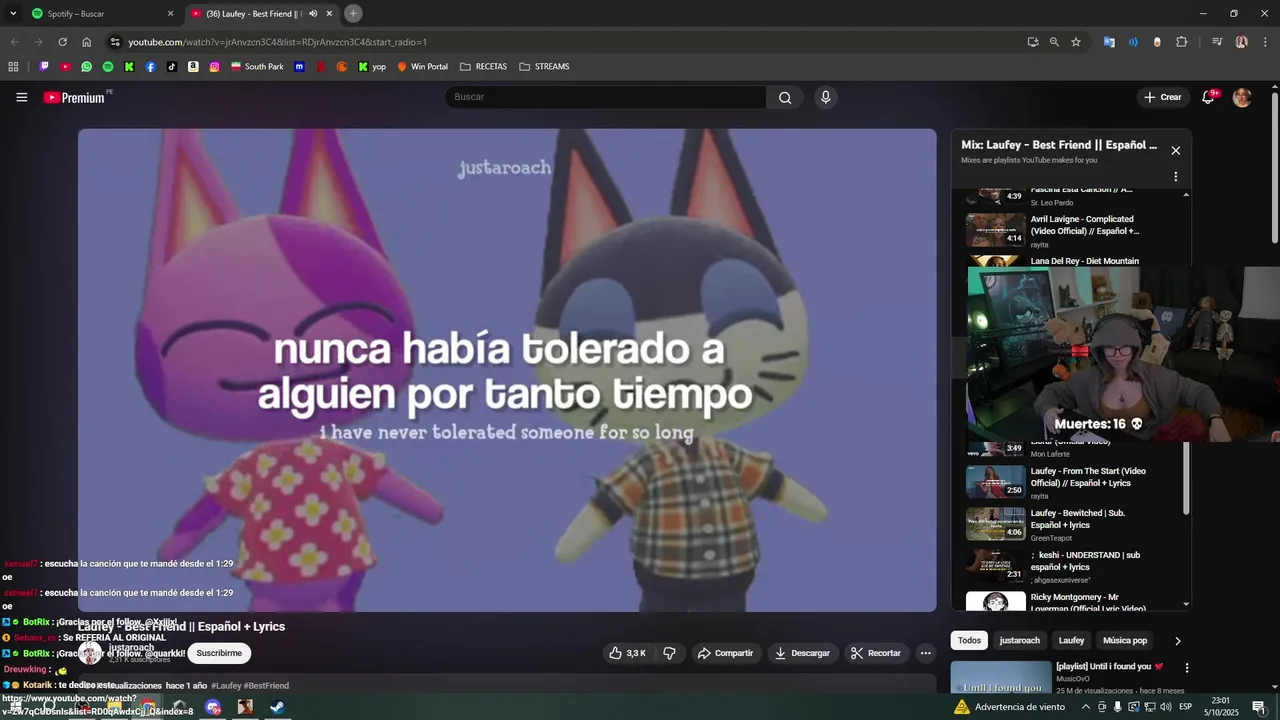Mute the Laufey tab audio icon
Screen dimensions: 1280x720
pos(313,14)
